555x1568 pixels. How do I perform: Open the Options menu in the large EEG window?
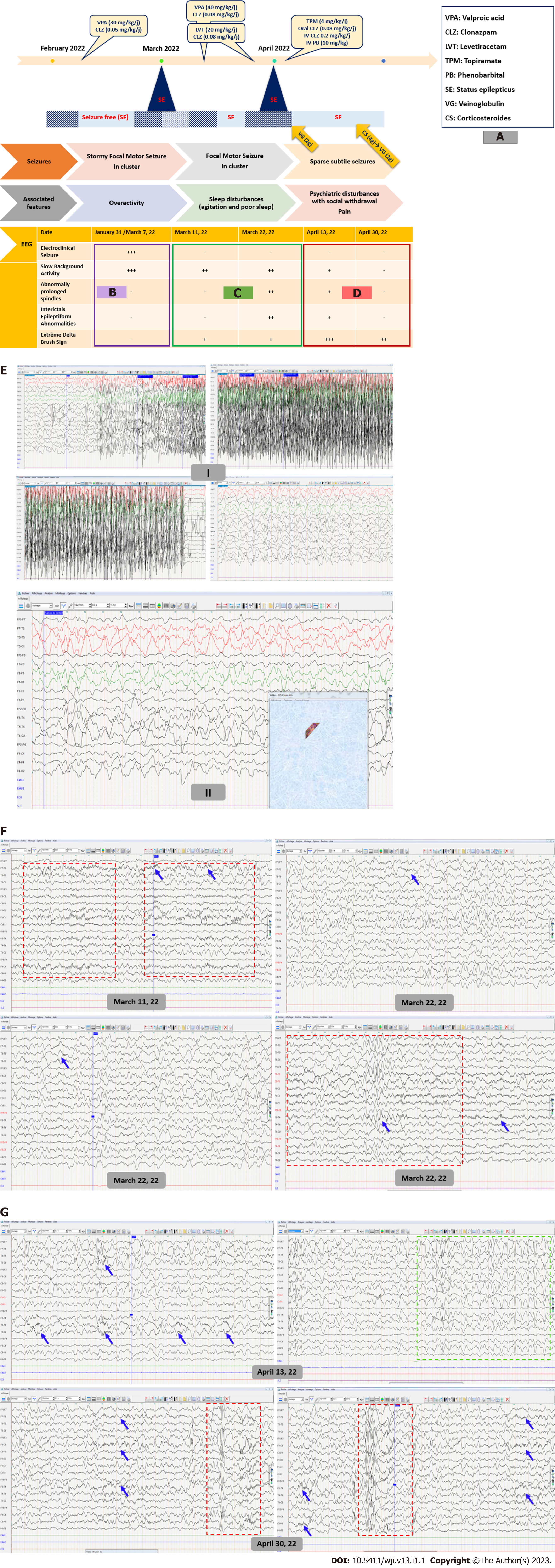point(72,594)
